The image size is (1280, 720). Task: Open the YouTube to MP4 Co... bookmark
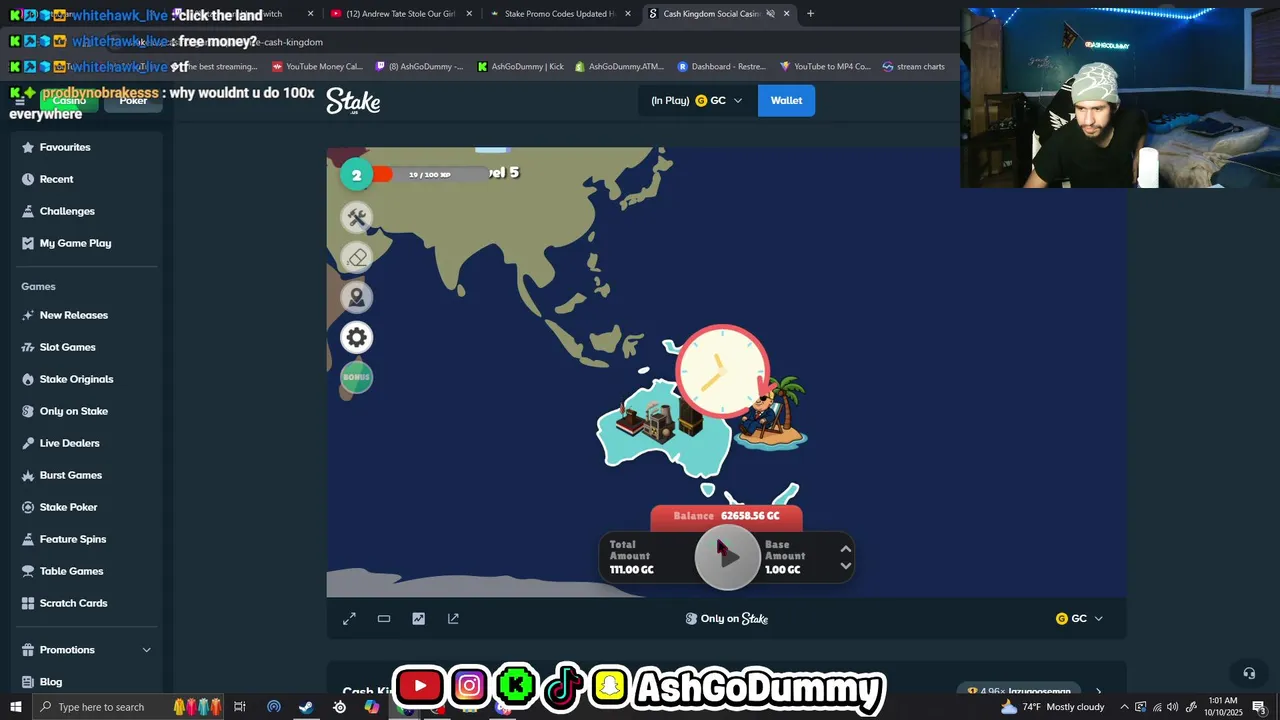click(825, 67)
